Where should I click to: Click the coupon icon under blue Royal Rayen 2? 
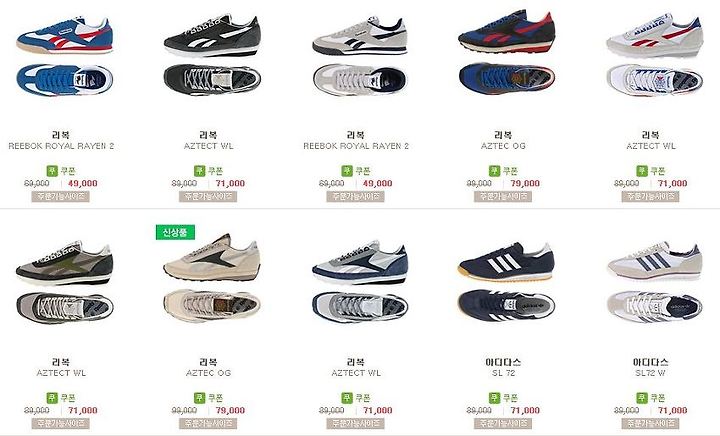tap(52, 171)
